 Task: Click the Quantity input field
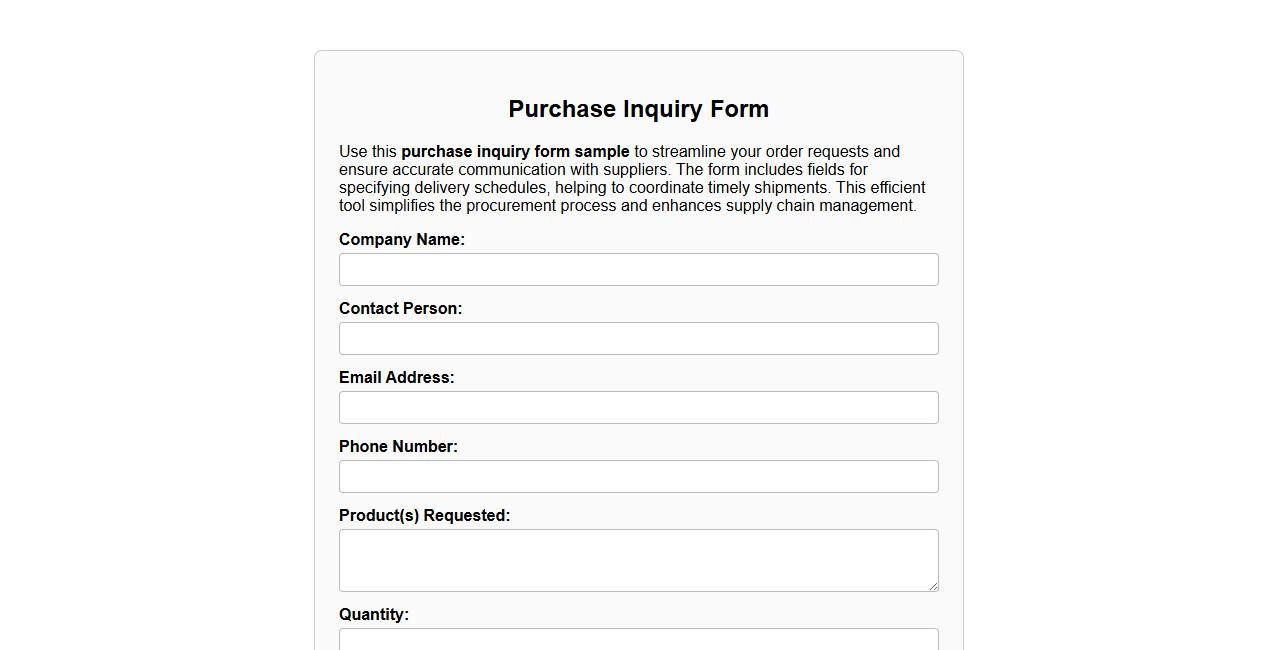tap(638, 640)
